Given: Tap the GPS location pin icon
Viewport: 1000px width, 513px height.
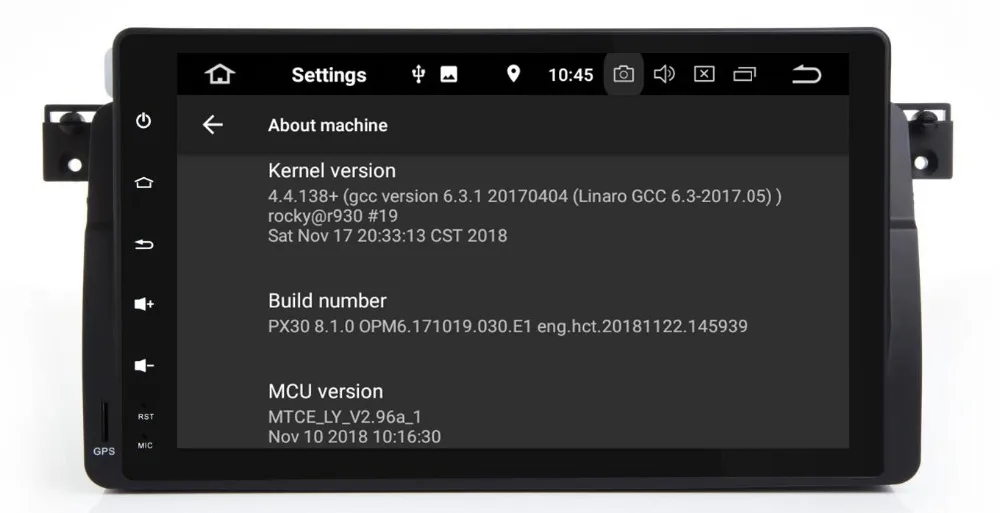Looking at the screenshot, I should click(x=513, y=74).
